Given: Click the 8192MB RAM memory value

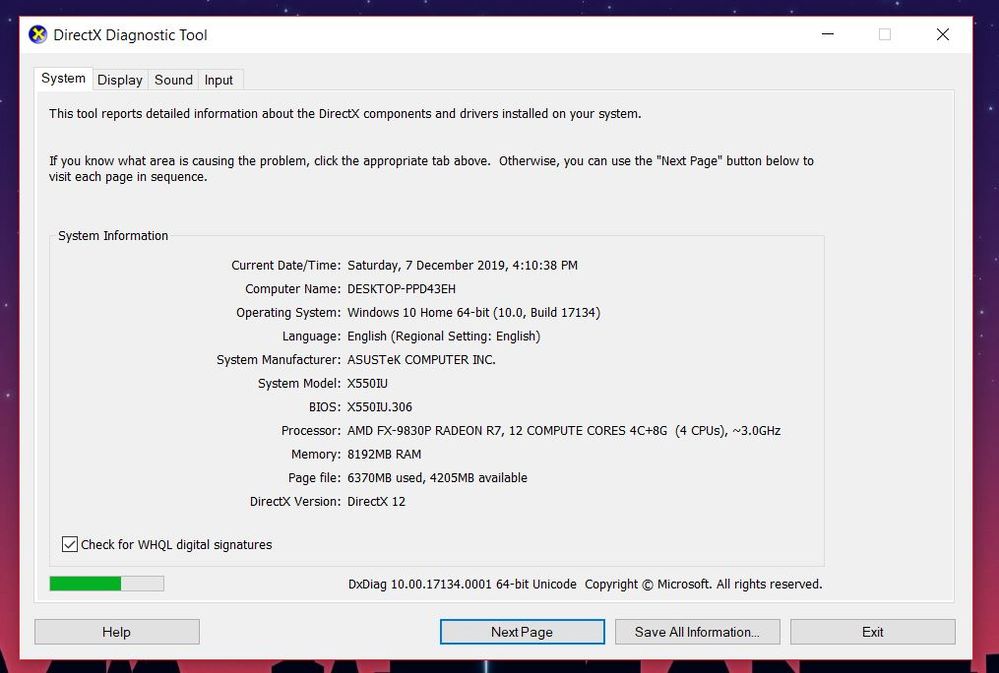Looking at the screenshot, I should coord(384,454).
